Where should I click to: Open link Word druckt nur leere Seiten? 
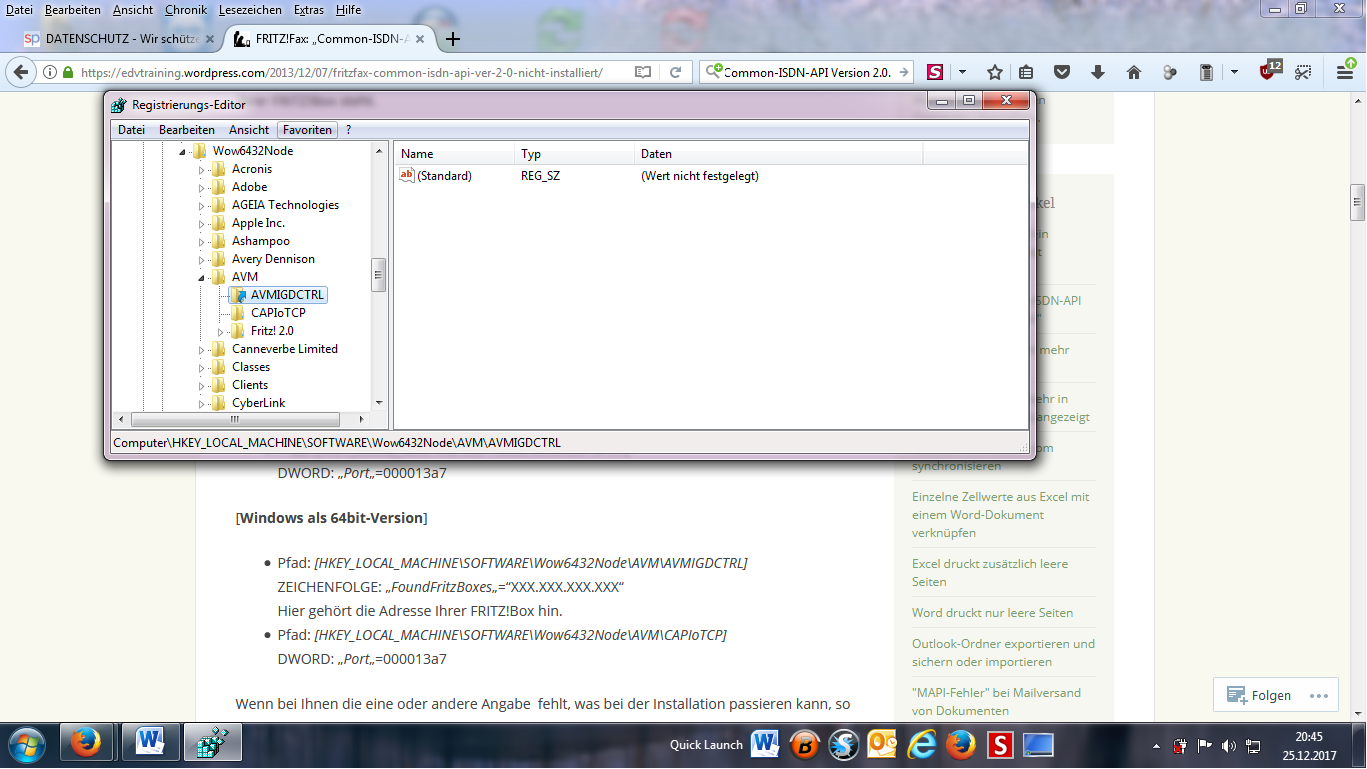click(992, 613)
